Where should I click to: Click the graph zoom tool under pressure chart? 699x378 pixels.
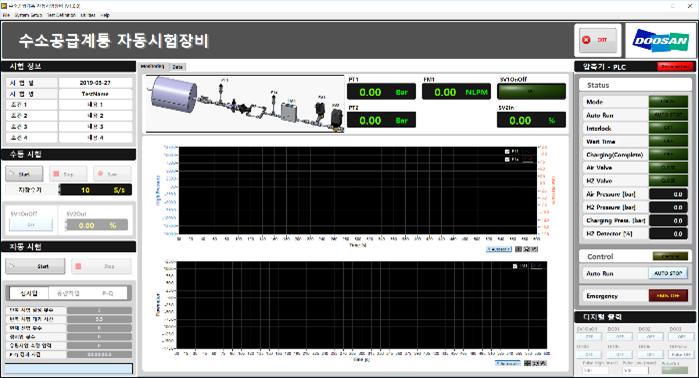[x=526, y=249]
